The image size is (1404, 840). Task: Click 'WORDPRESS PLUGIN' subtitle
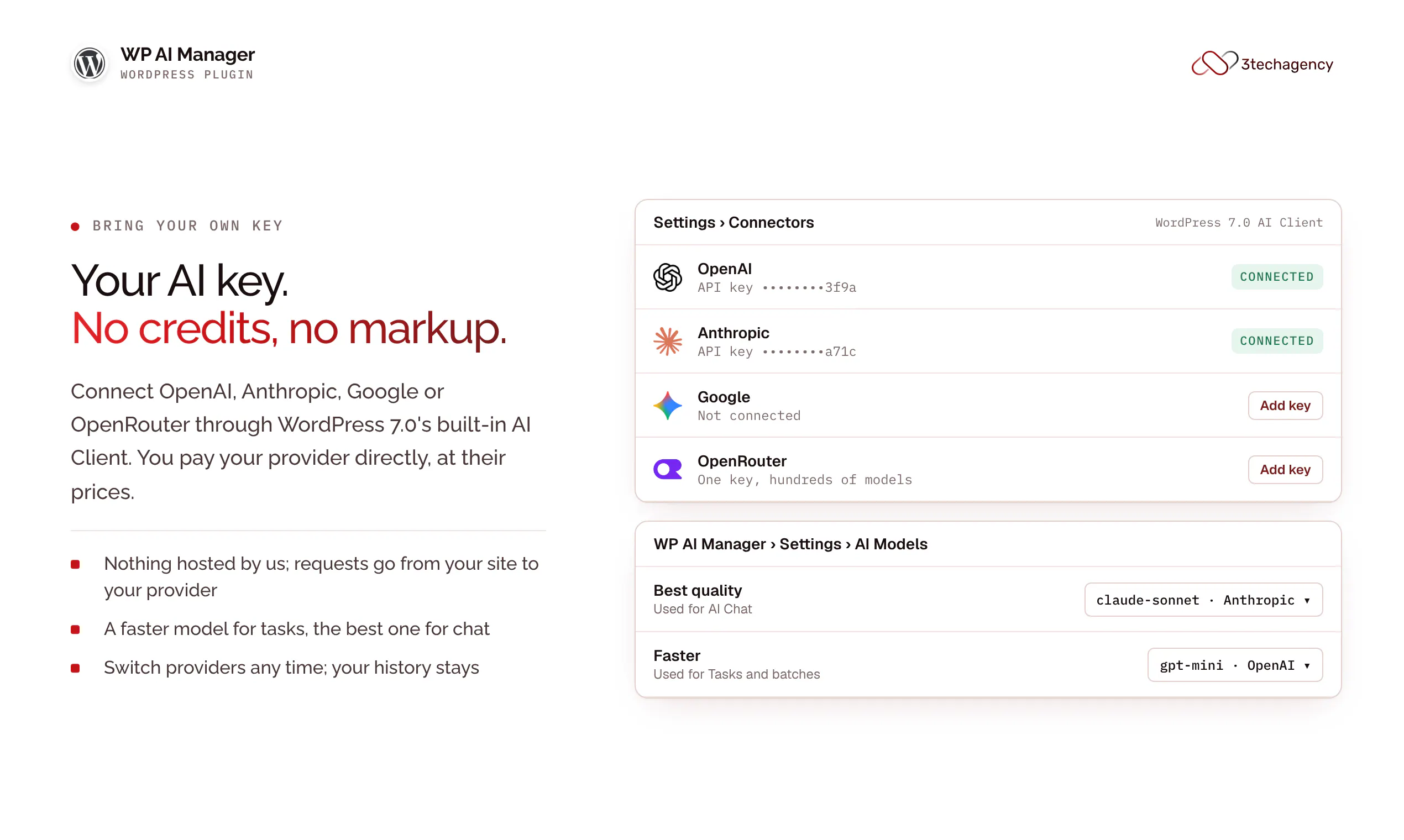[187, 75]
